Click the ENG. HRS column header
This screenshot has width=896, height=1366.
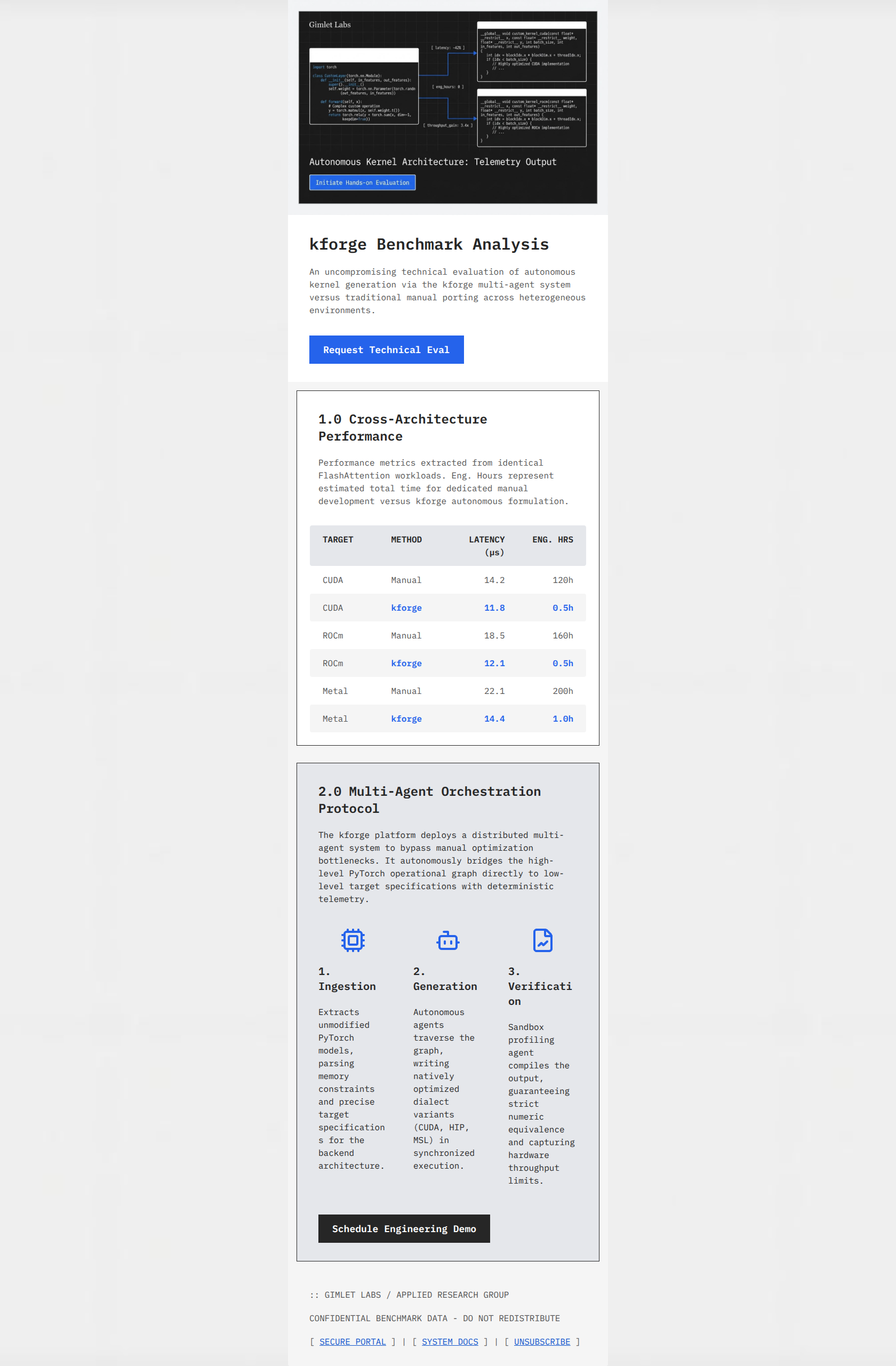(x=552, y=539)
